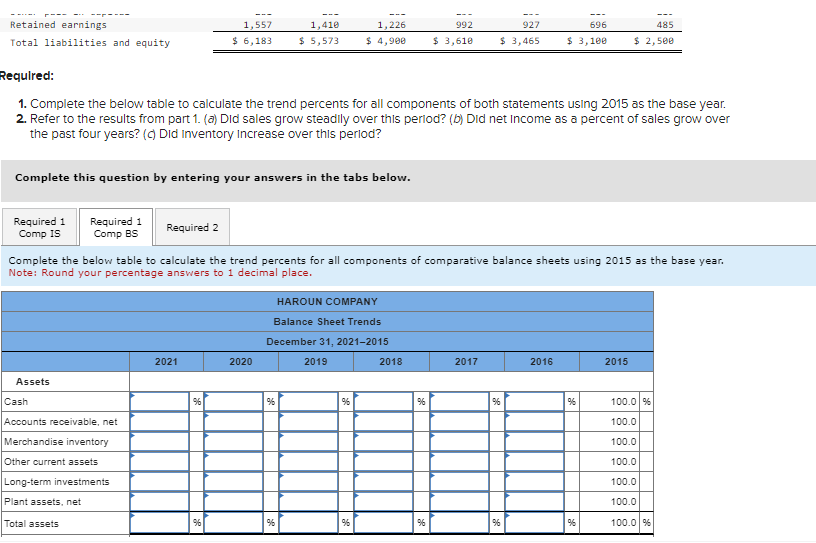The image size is (816, 543).
Task: Click Cash input for year 2016
Action: tap(534, 401)
